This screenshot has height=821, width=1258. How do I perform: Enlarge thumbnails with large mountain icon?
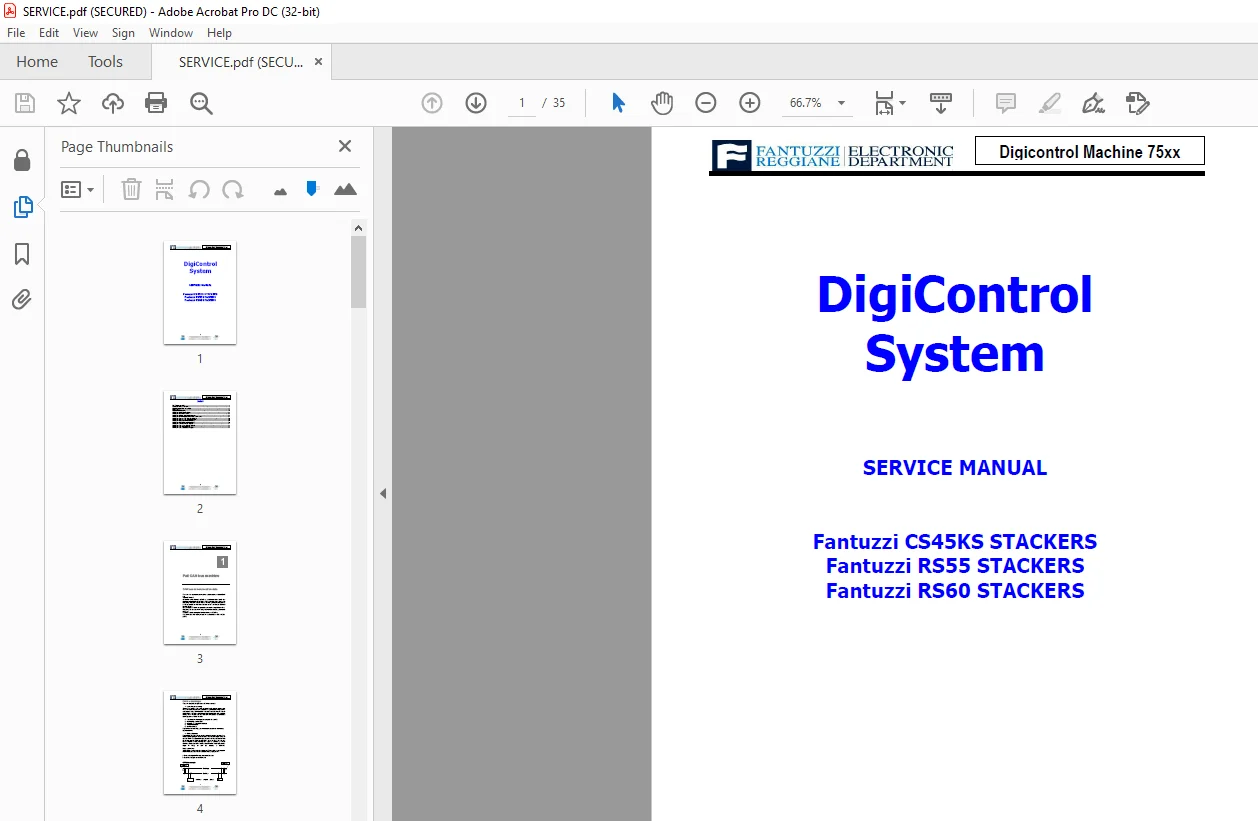(345, 189)
